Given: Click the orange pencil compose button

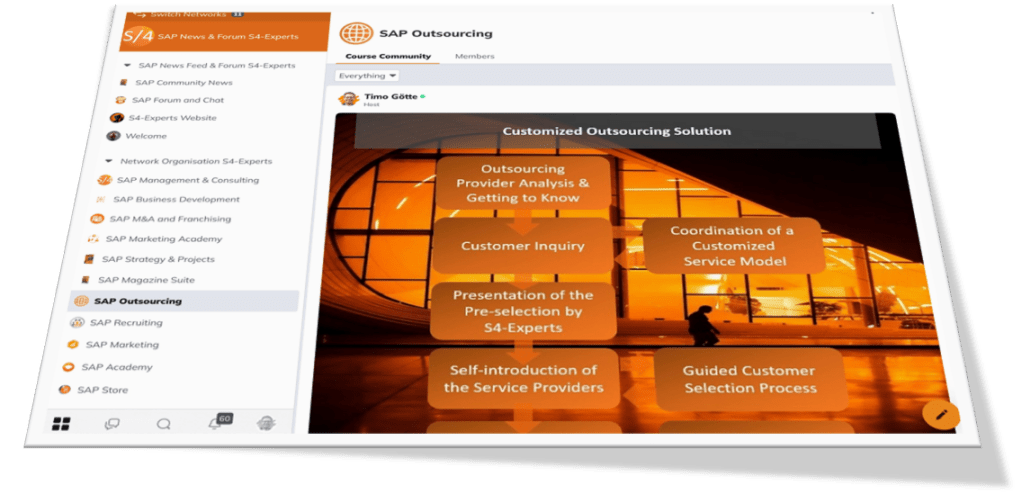Looking at the screenshot, I should coord(941,414).
